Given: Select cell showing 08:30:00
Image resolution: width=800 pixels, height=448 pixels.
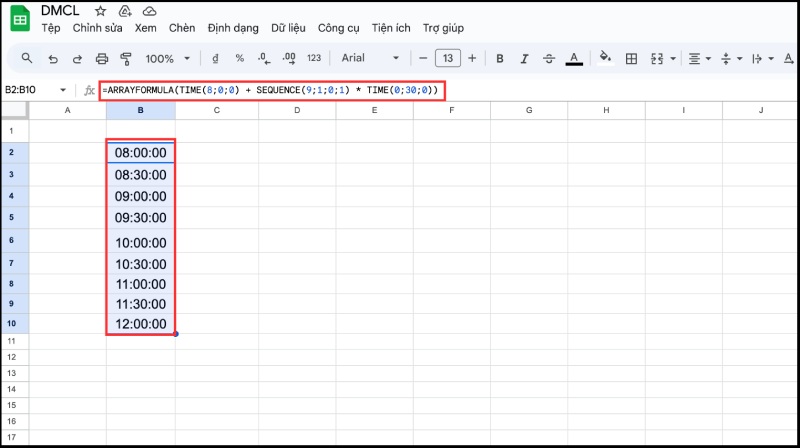Looking at the screenshot, I should pyautogui.click(x=140, y=175).
